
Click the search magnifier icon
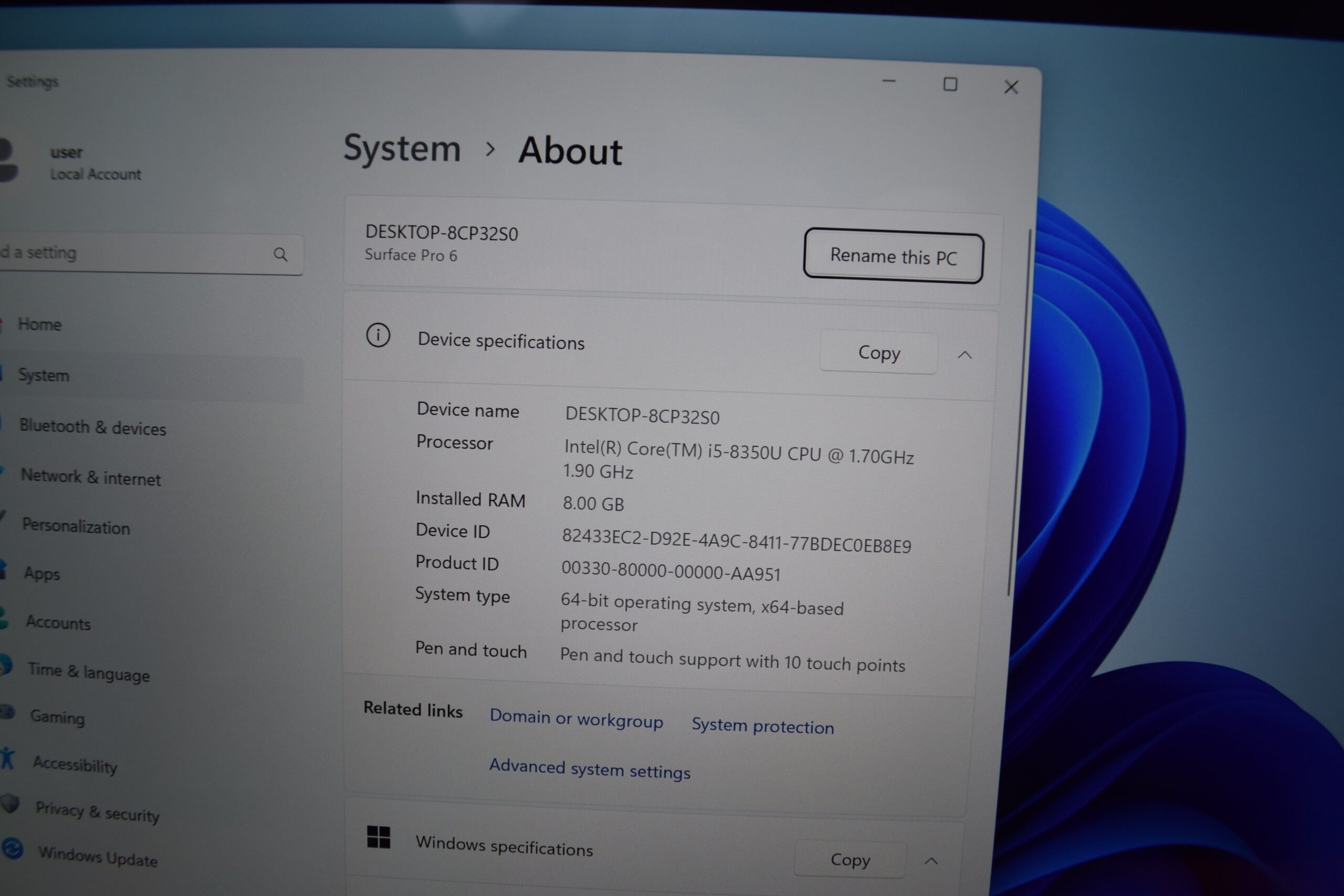coord(280,254)
